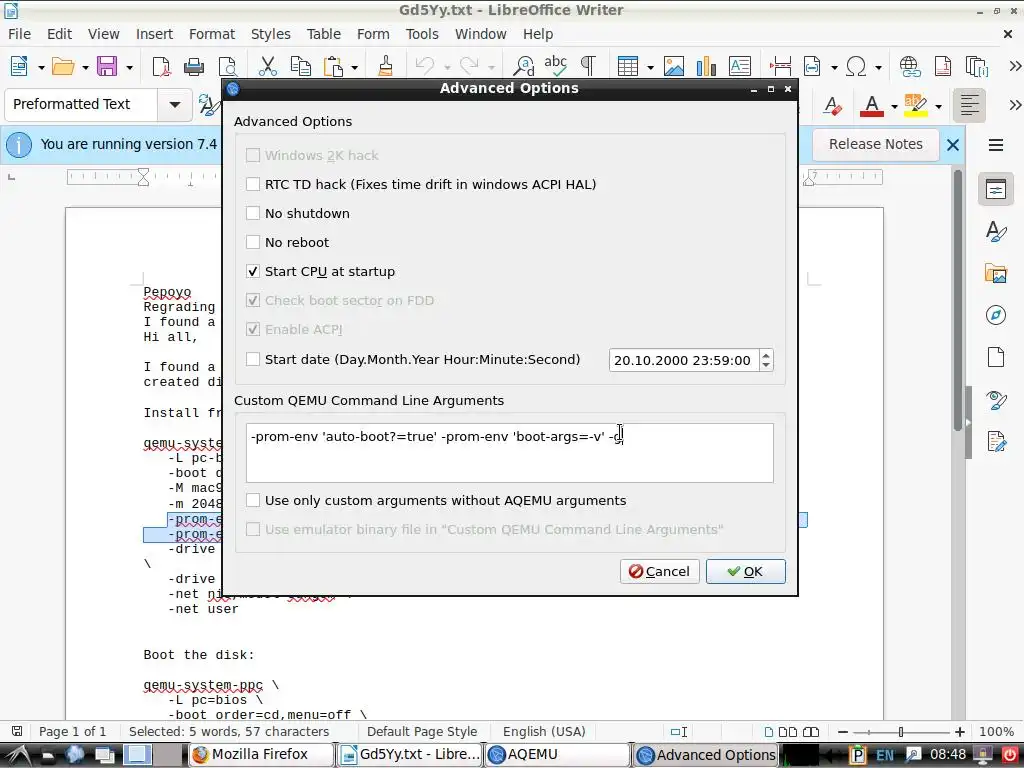The image size is (1024, 768).
Task: Open the Tools menu
Action: point(422,34)
